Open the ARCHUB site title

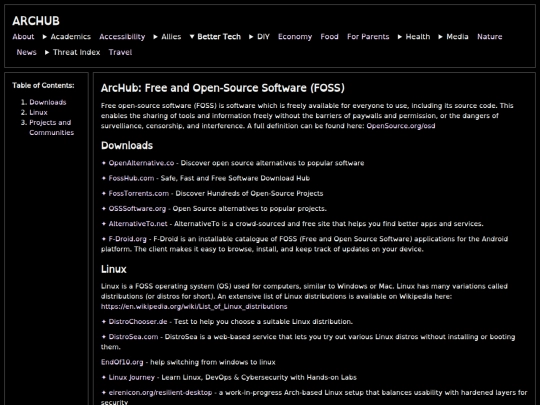[36, 21]
